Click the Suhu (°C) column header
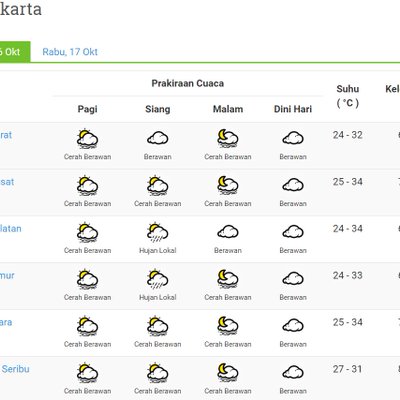This screenshot has height=400, width=400. (x=348, y=96)
